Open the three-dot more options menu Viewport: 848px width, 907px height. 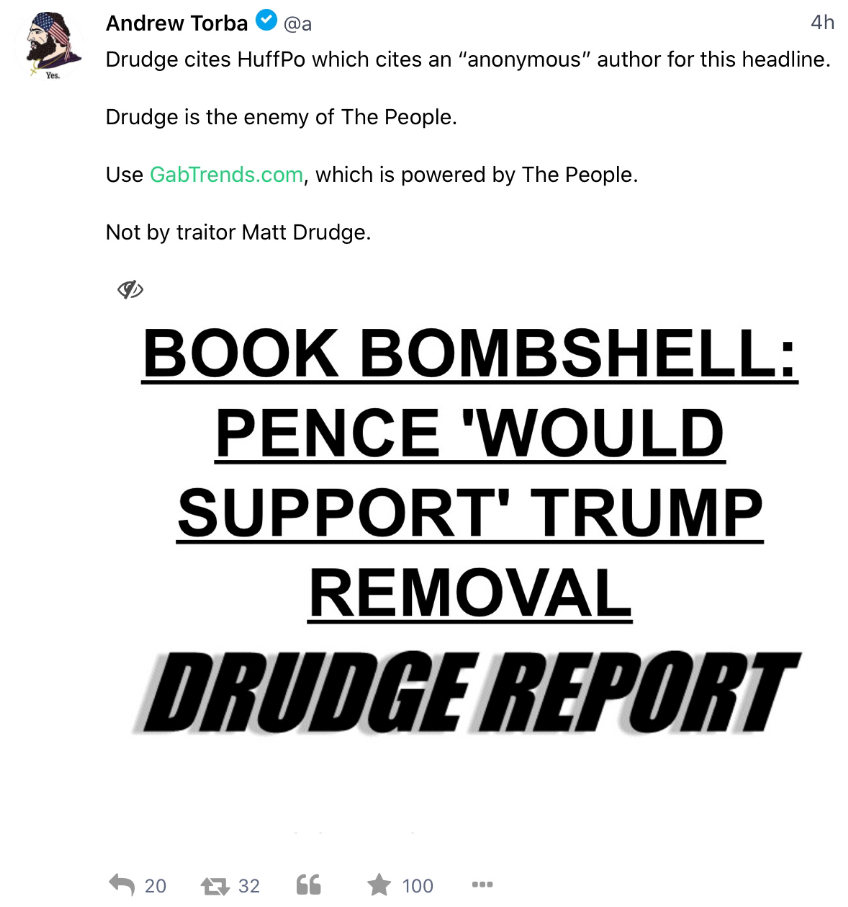[x=482, y=884]
